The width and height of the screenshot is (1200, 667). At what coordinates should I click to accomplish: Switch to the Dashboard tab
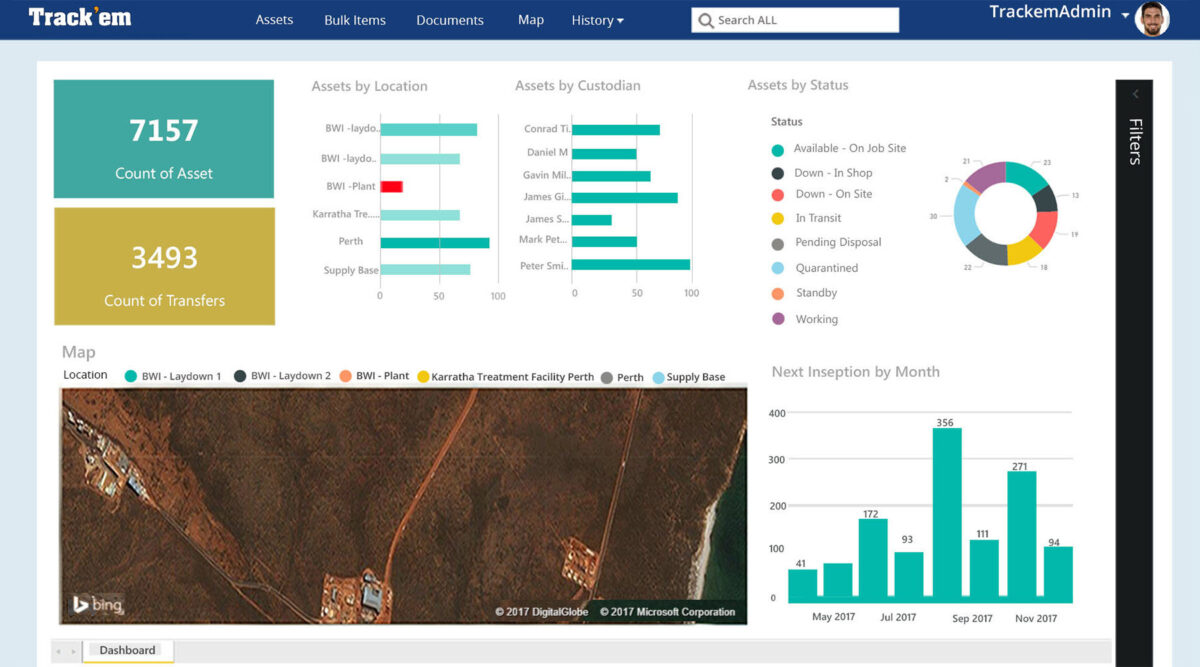[127, 650]
